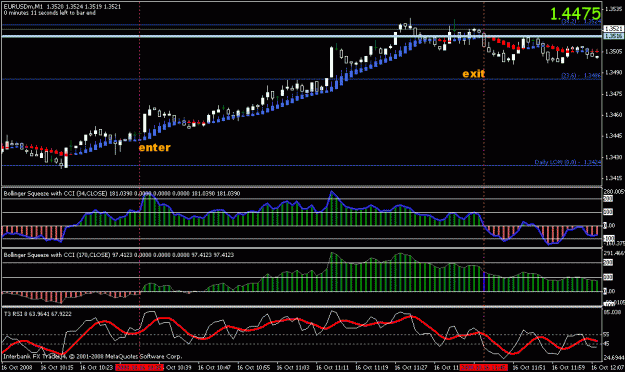Click the 291.466 top value of CCI(170) scale

(614, 253)
